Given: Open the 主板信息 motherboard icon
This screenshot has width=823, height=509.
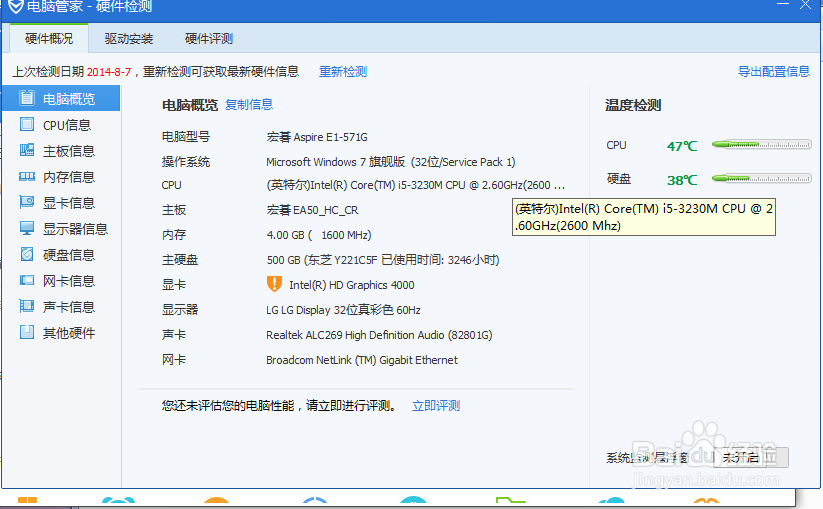Looking at the screenshot, I should point(27,150).
